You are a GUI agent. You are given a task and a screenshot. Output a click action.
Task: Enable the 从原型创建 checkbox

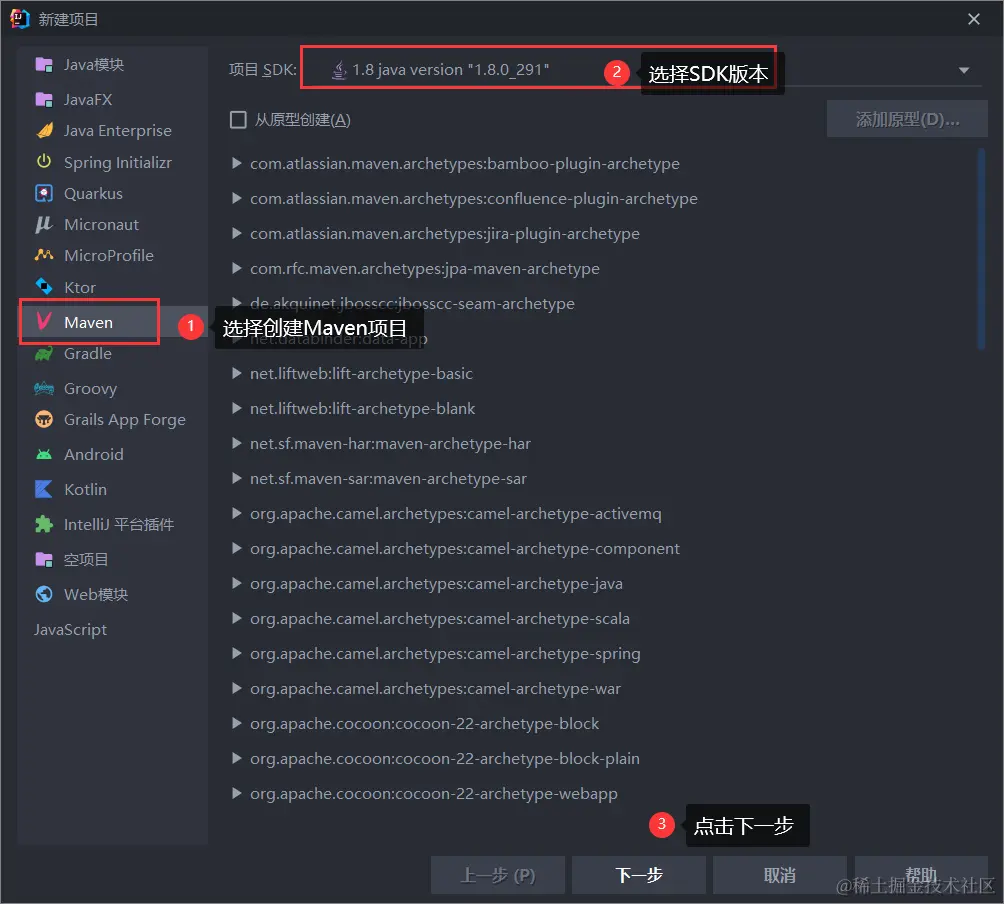coord(238,120)
